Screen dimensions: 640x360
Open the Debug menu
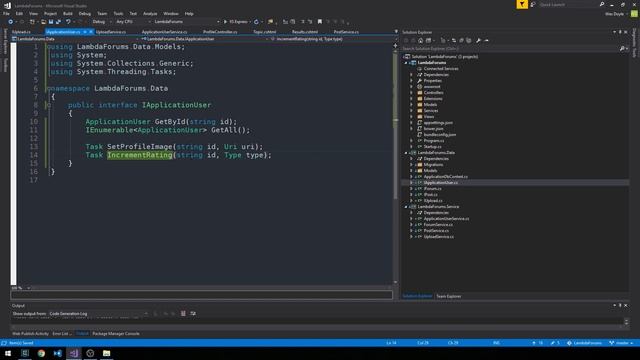(x=85, y=13)
